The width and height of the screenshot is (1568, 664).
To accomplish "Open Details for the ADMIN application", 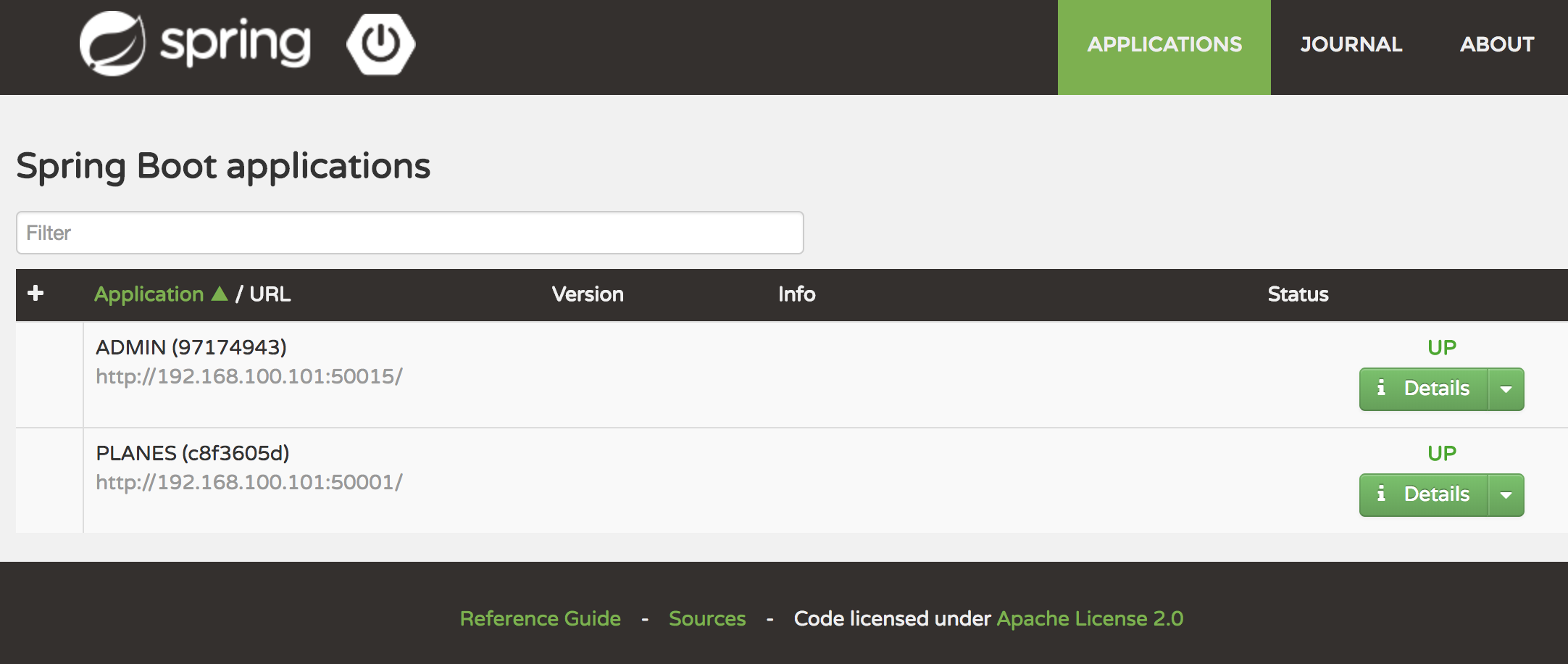I will click(1424, 389).
